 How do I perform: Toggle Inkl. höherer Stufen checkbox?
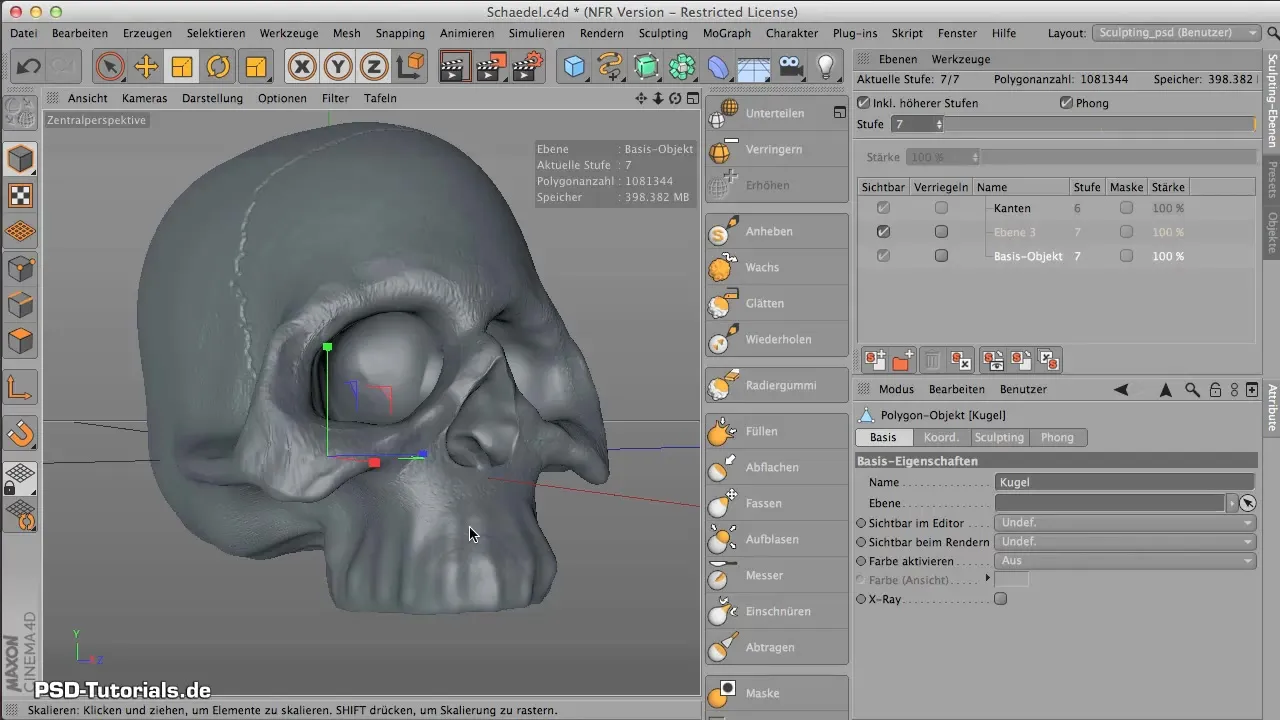(864, 103)
